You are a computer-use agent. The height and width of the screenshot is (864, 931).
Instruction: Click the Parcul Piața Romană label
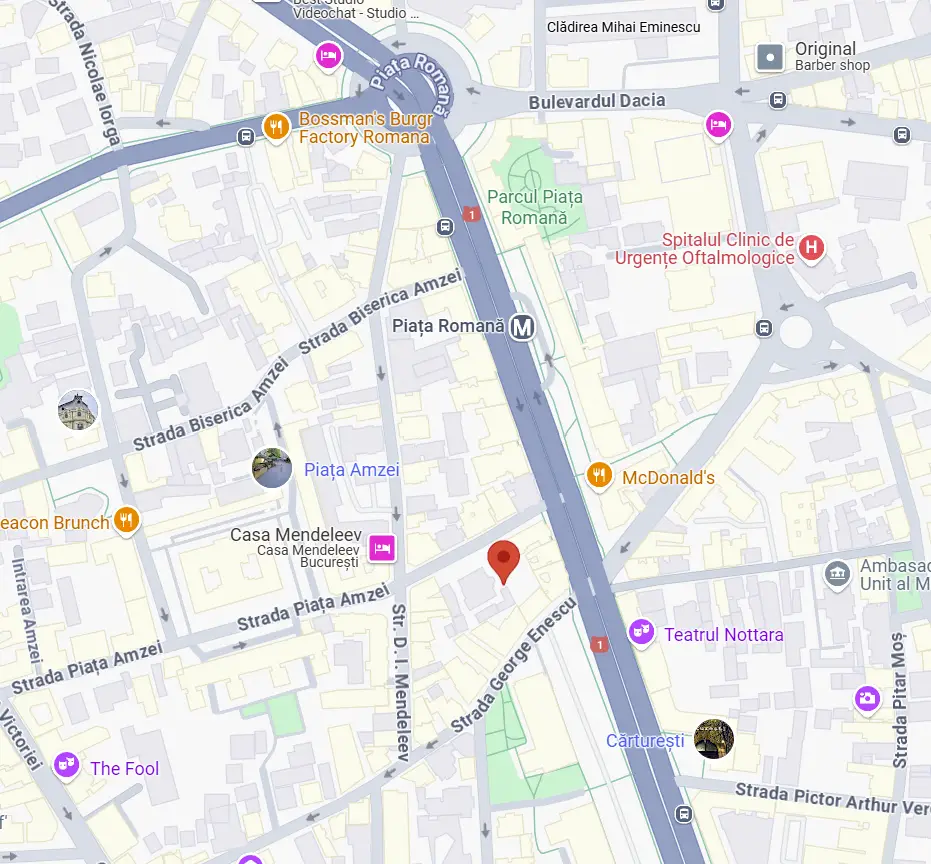point(535,207)
